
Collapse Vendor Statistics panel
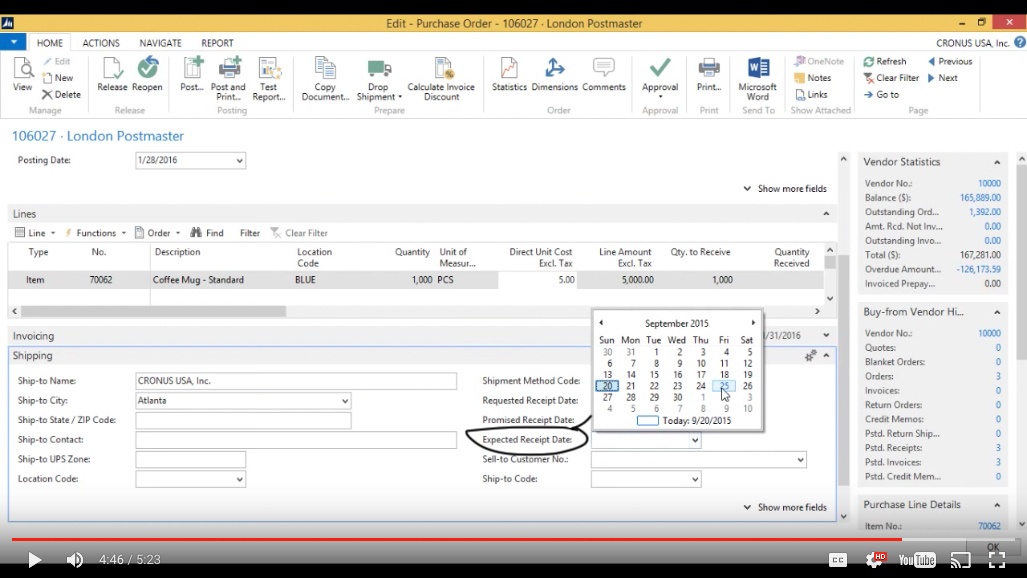coord(997,162)
